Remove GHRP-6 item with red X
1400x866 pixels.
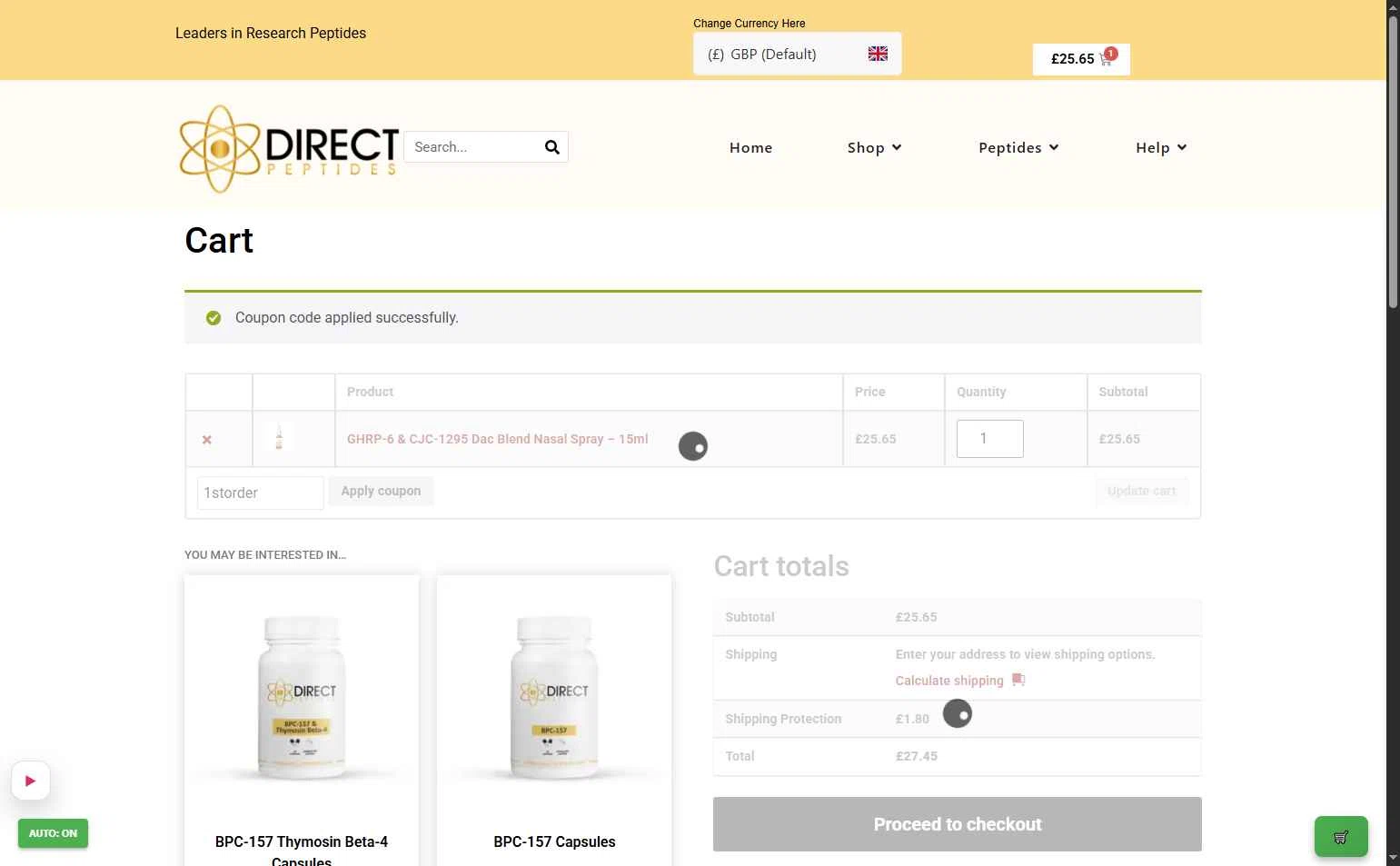[x=207, y=440]
